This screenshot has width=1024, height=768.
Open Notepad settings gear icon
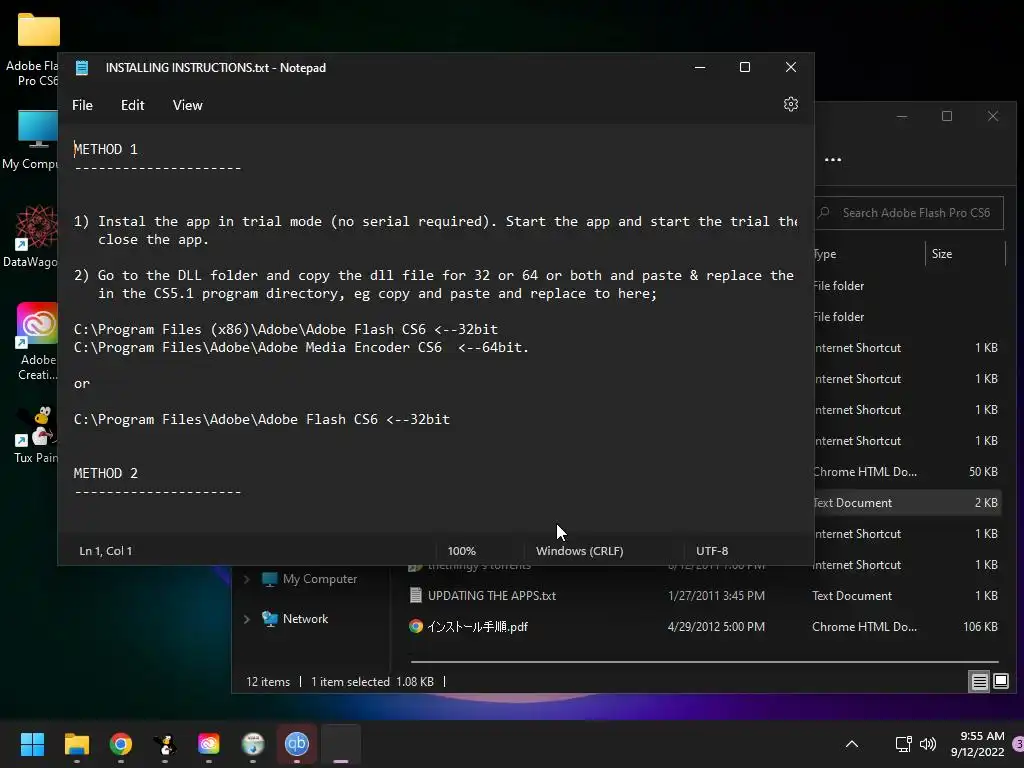790,104
